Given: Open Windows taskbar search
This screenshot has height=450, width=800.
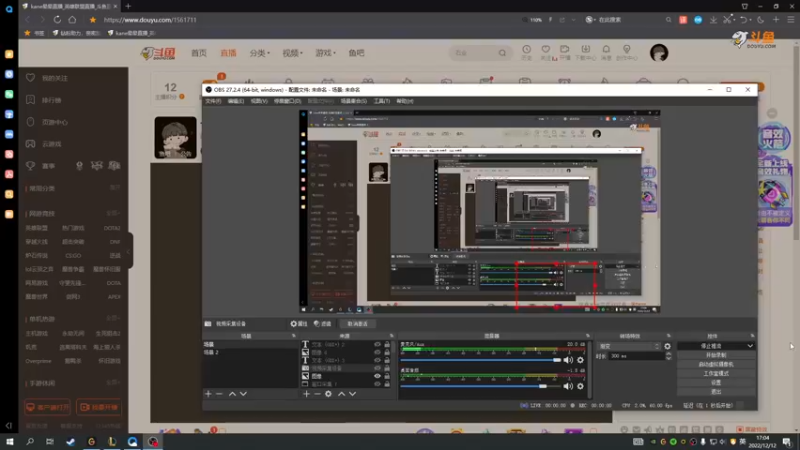Looking at the screenshot, I should pyautogui.click(x=30, y=442).
